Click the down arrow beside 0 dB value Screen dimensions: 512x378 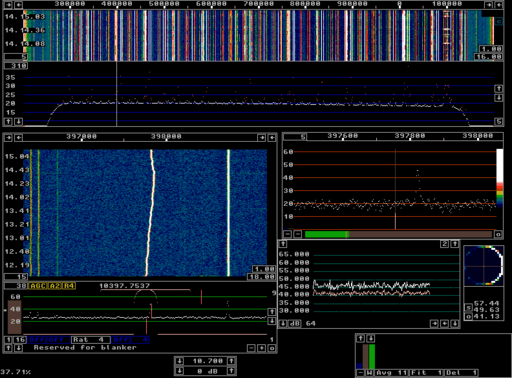[180, 371]
